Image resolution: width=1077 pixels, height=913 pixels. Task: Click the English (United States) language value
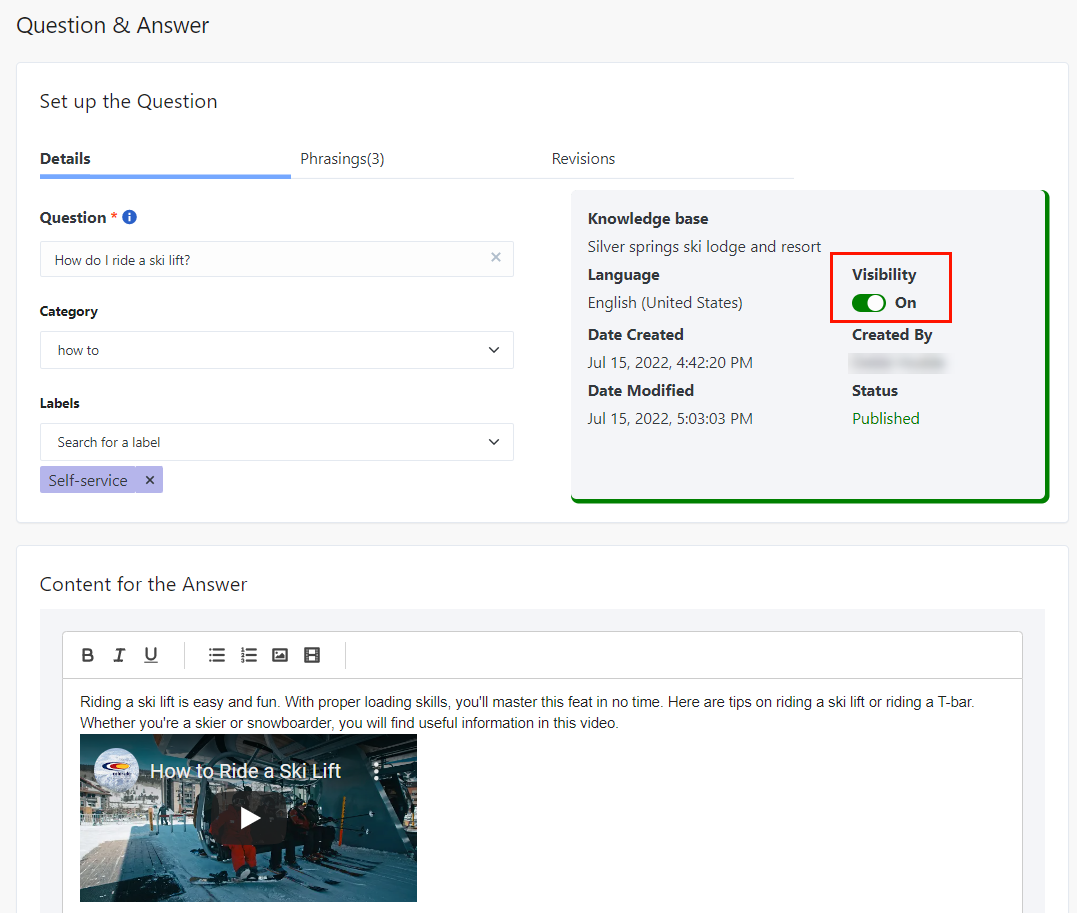(x=665, y=303)
